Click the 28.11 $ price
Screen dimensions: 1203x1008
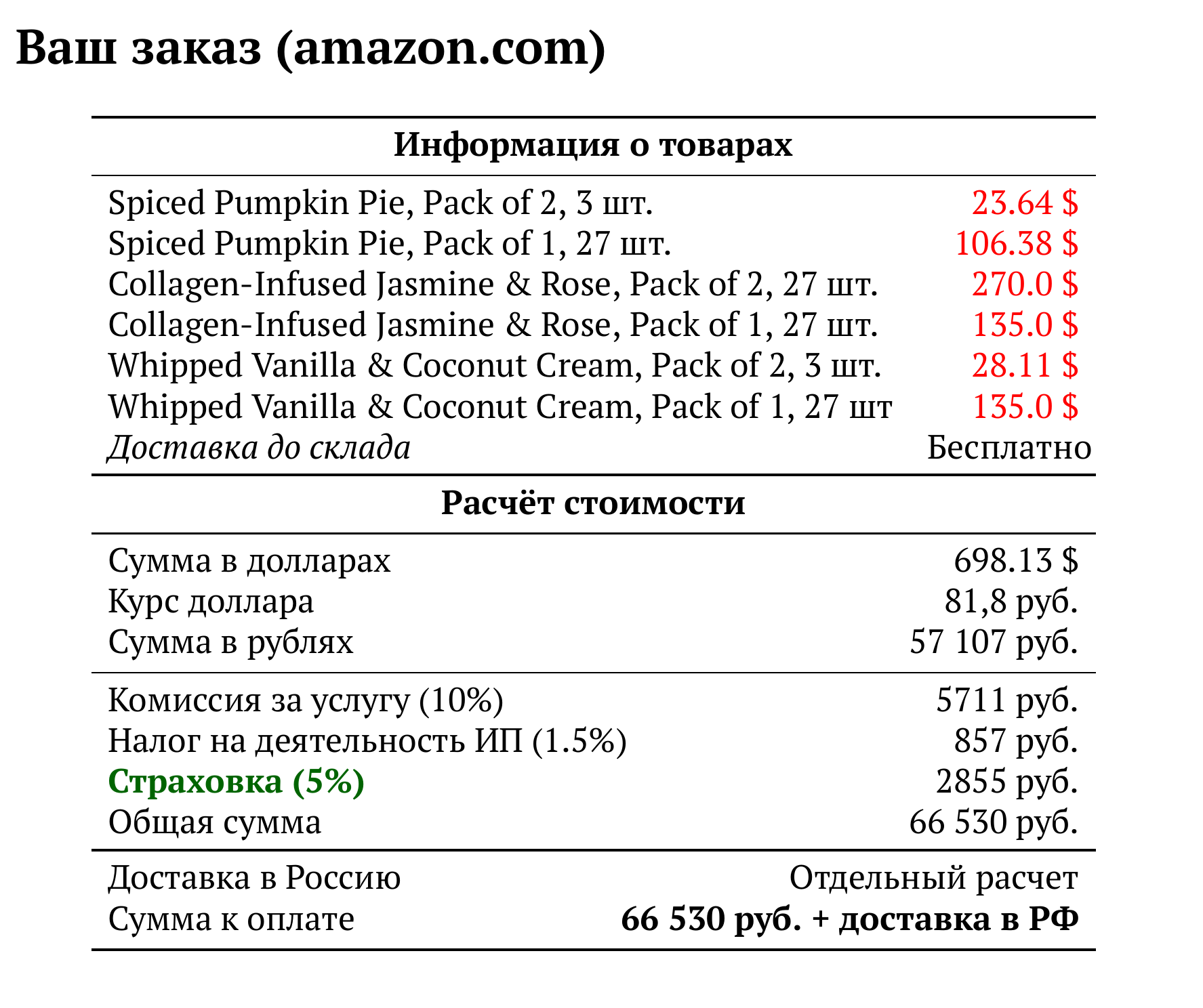pos(1024,366)
